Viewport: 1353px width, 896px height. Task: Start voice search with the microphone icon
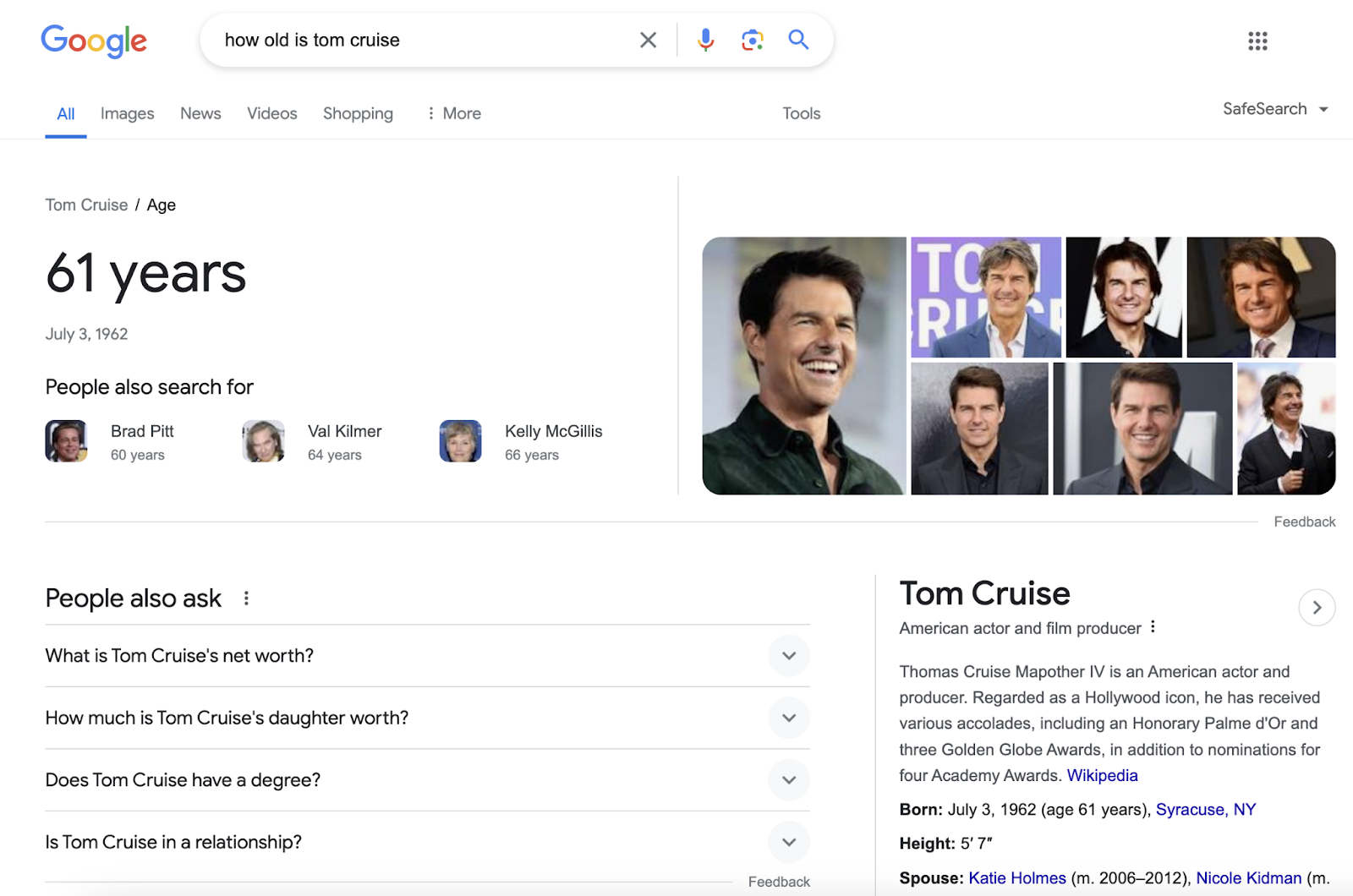[705, 40]
